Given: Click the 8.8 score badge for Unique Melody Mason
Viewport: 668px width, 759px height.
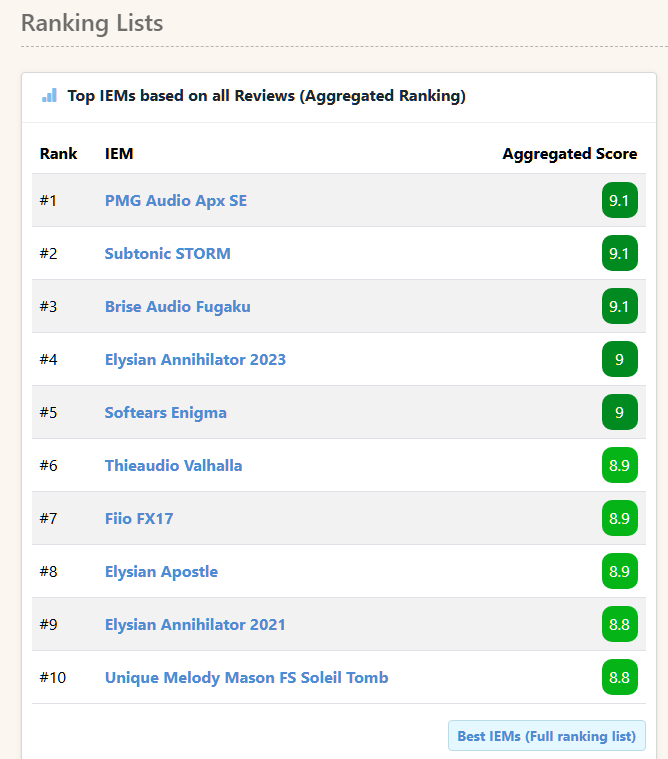Looking at the screenshot, I should 620,677.
